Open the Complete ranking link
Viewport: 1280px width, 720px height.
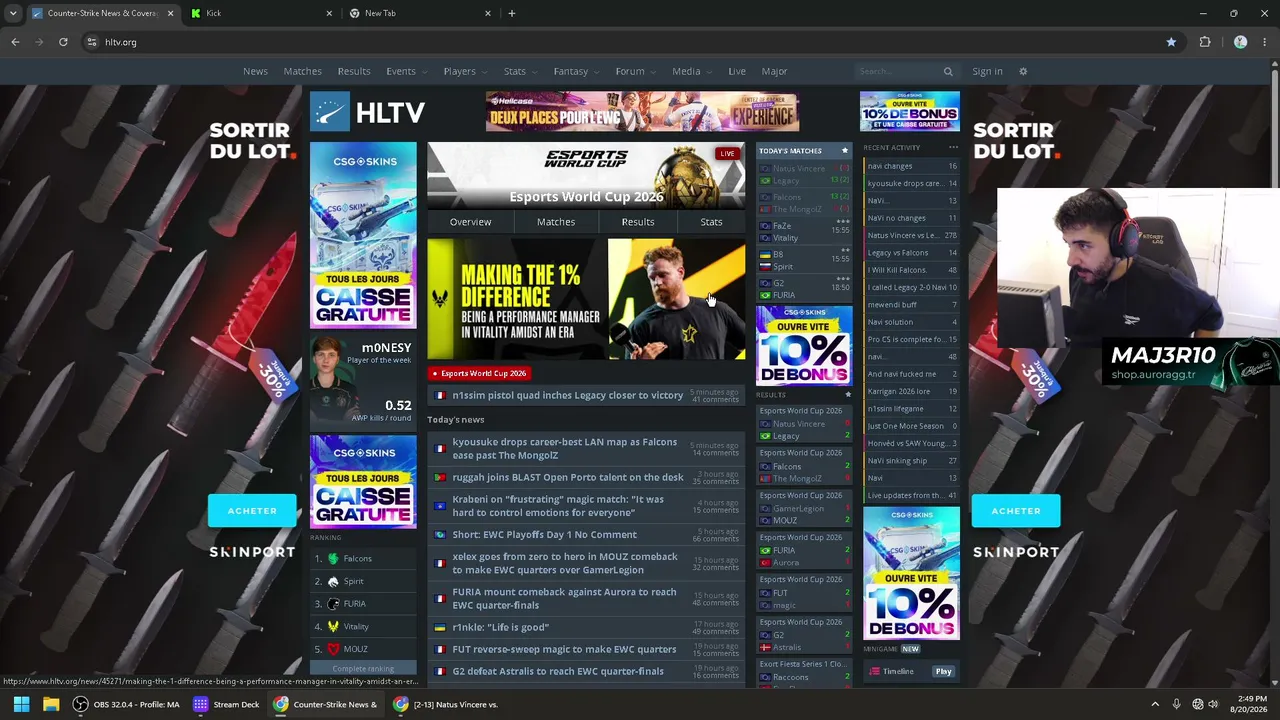(x=363, y=669)
